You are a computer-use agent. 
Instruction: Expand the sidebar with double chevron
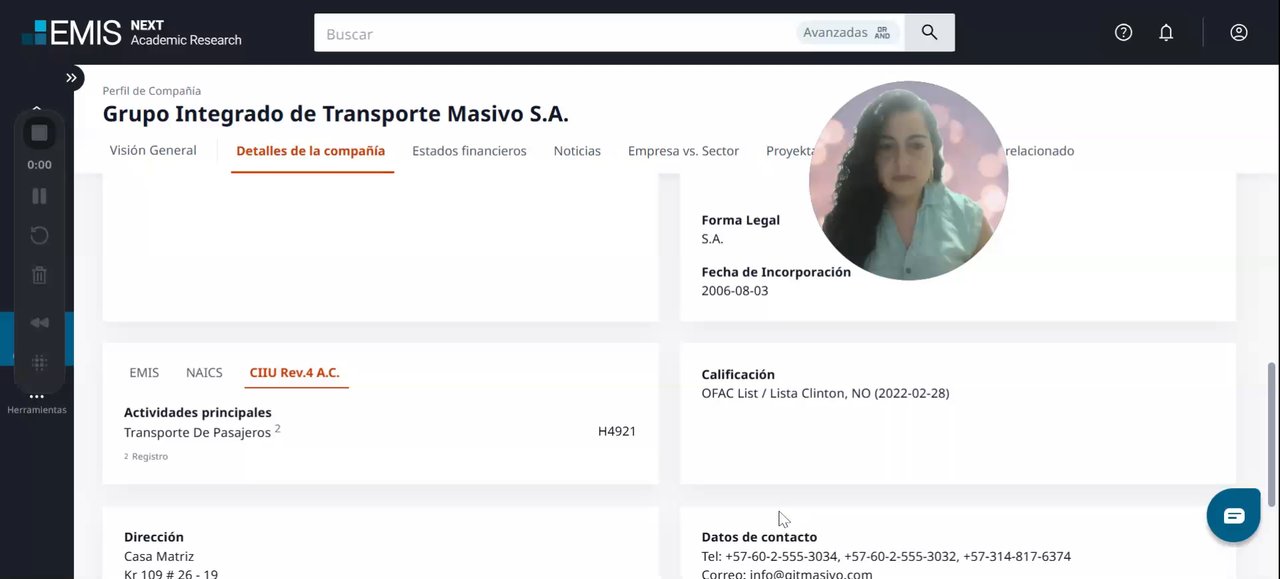click(72, 78)
